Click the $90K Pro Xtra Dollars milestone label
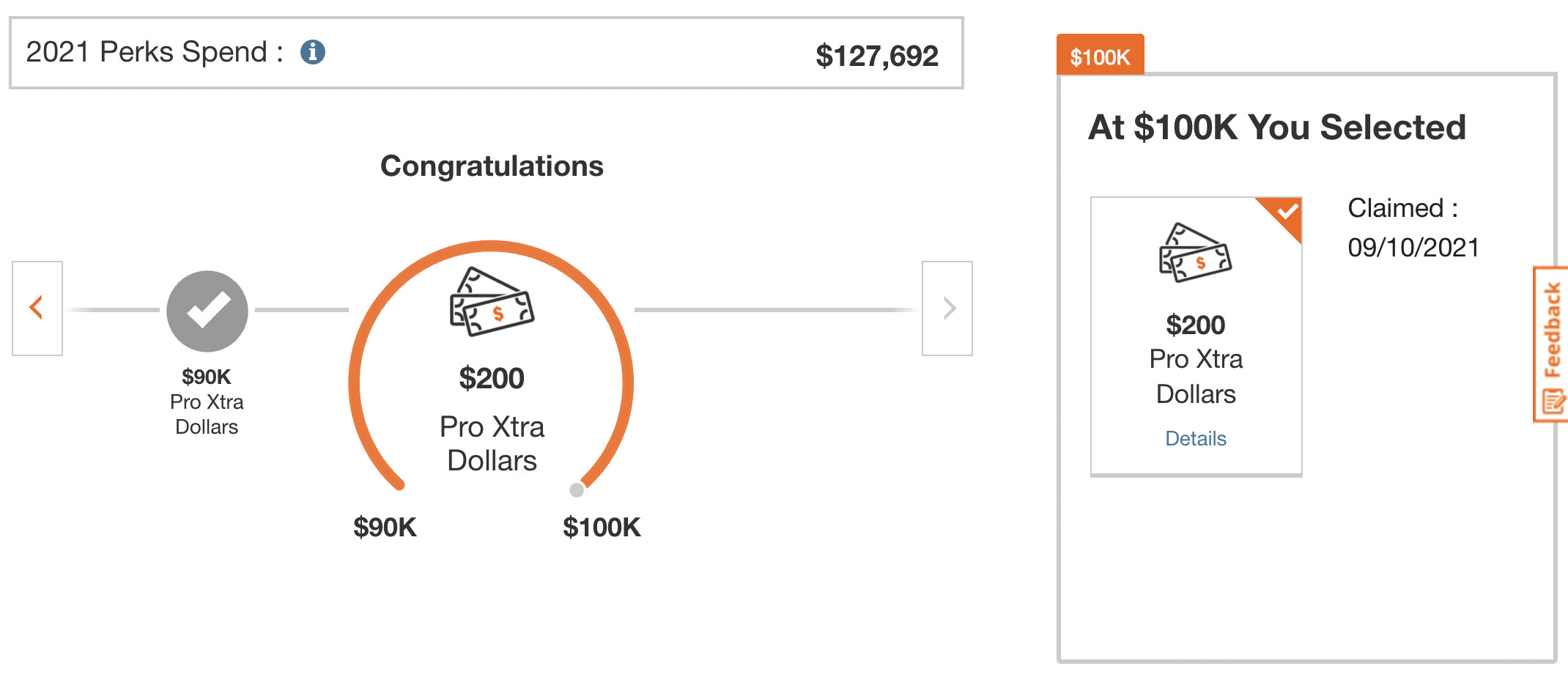1568x677 pixels. (x=207, y=402)
